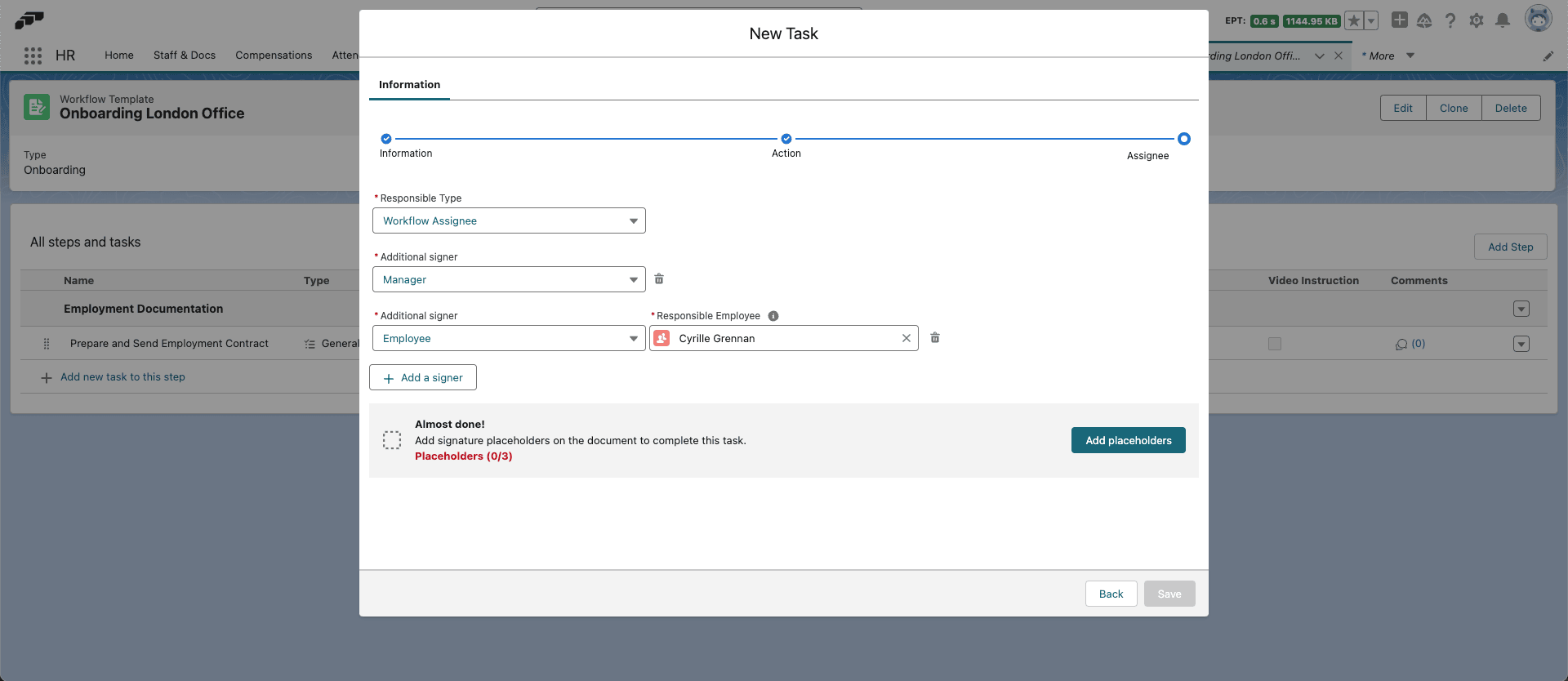Viewport: 1568px width, 681px height.
Task: Click the Cyrille Grennan lookup field
Action: coord(784,338)
